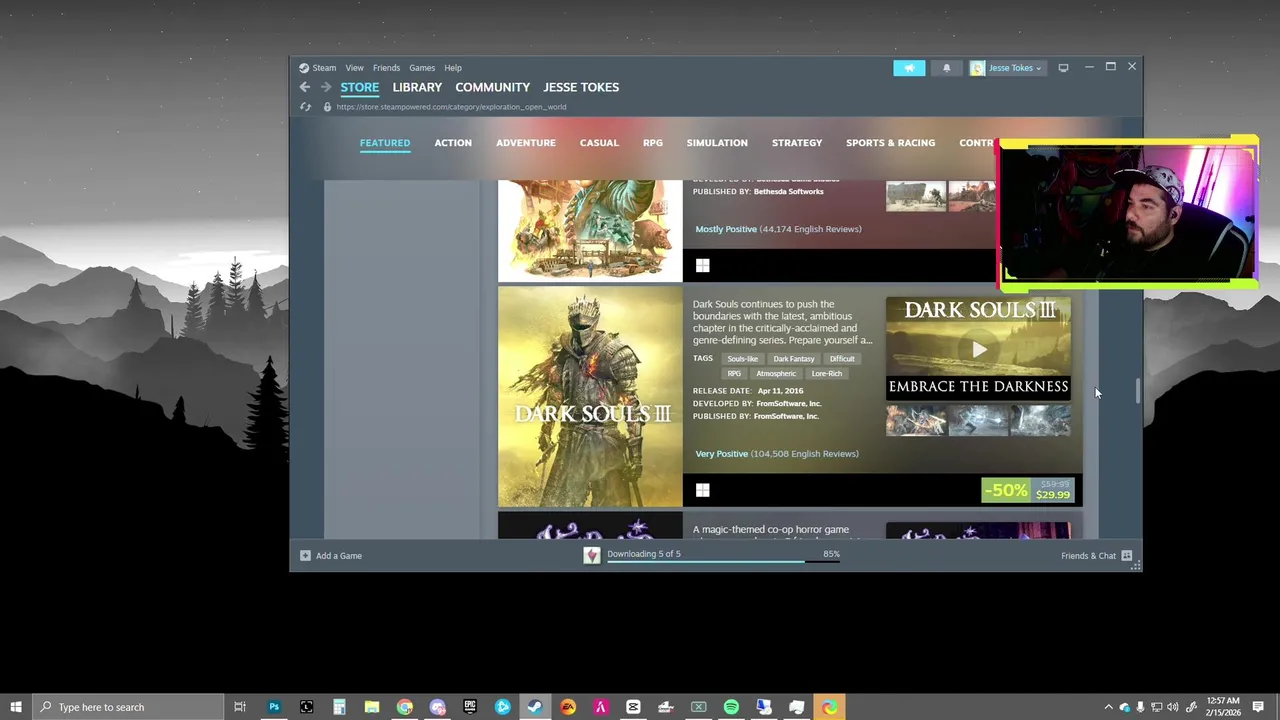The height and width of the screenshot is (720, 1280).
Task: Click the Souls-like tag
Action: tap(743, 359)
